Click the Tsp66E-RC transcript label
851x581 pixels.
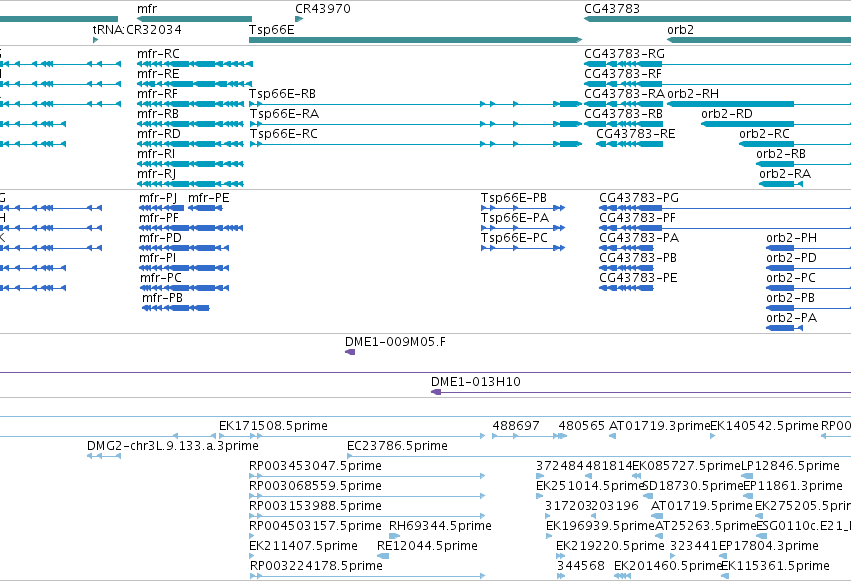click(x=283, y=134)
